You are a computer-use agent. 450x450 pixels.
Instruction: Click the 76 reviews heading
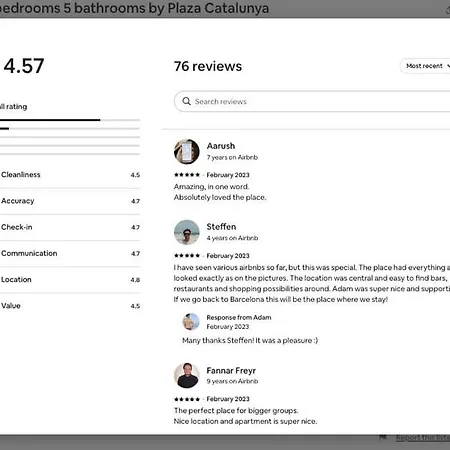pos(208,66)
